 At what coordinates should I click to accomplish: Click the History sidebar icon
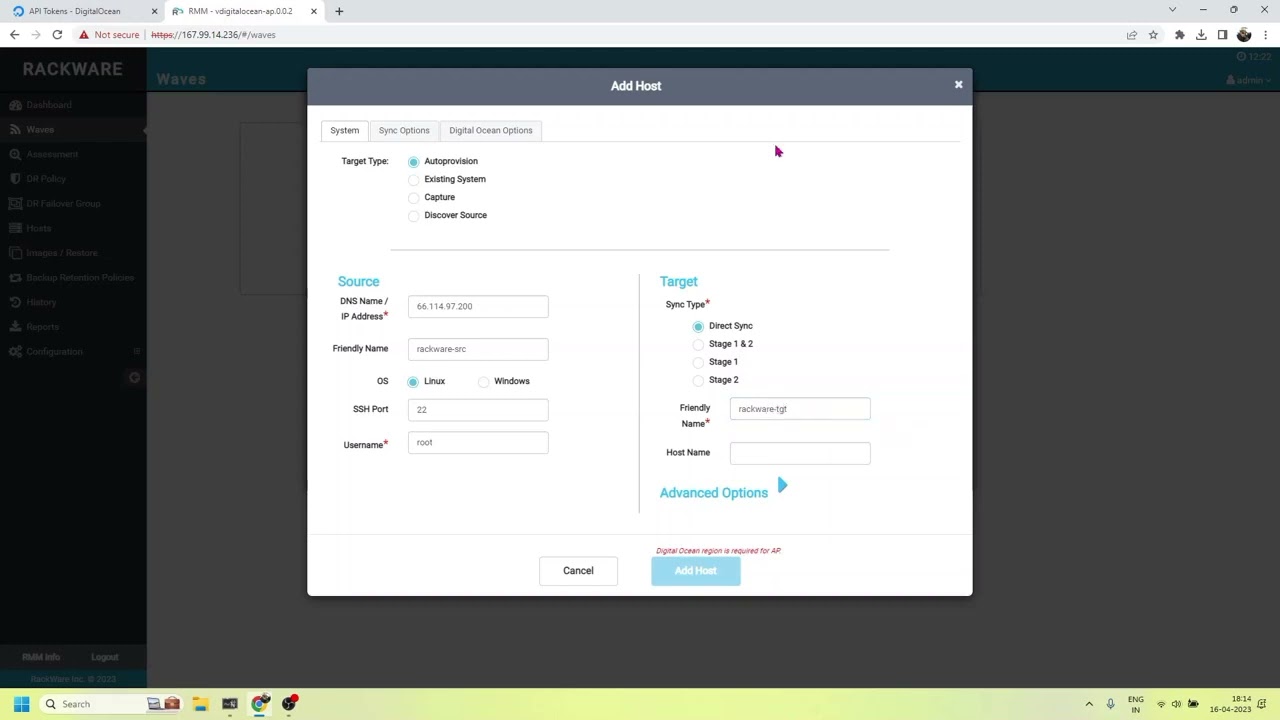tap(16, 303)
